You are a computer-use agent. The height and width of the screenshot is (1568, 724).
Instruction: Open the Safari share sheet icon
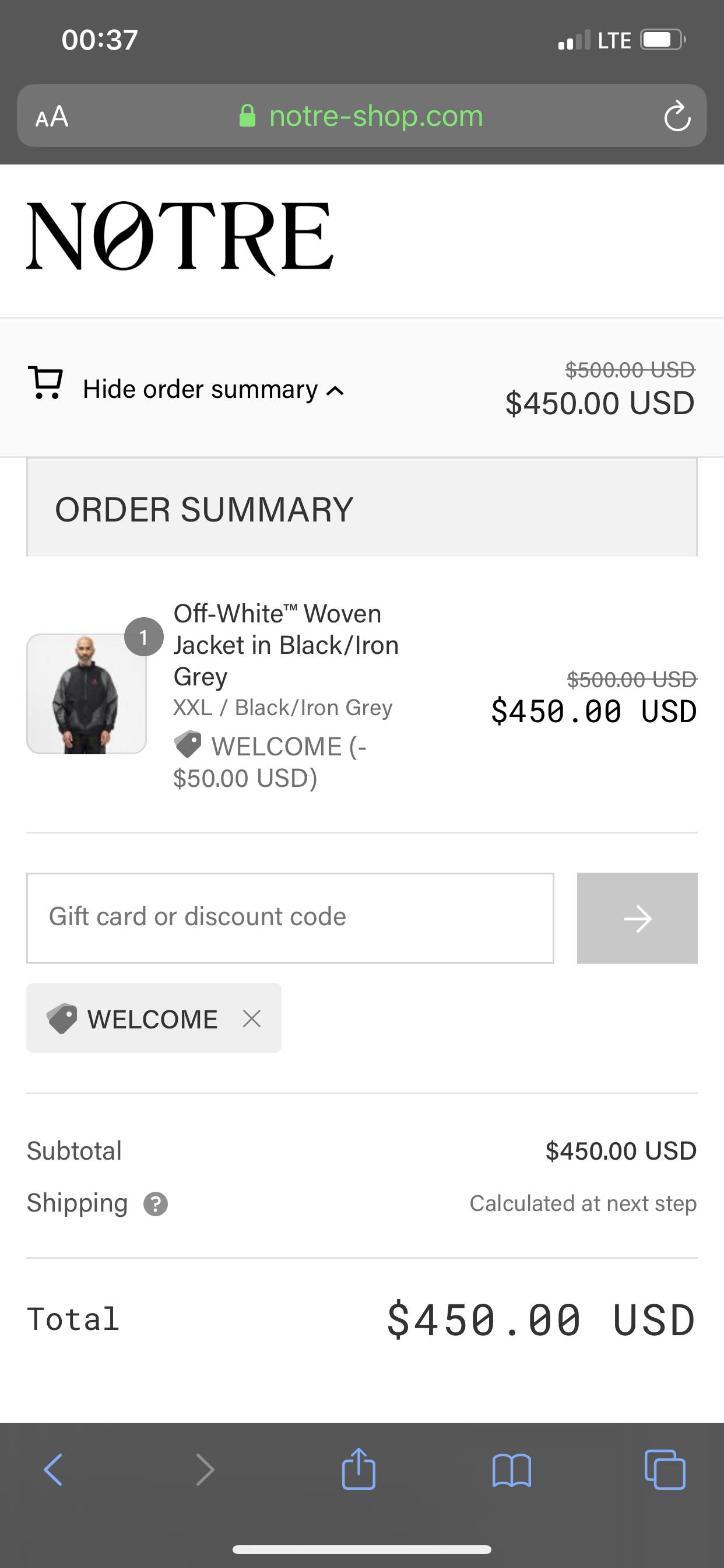tap(359, 1469)
